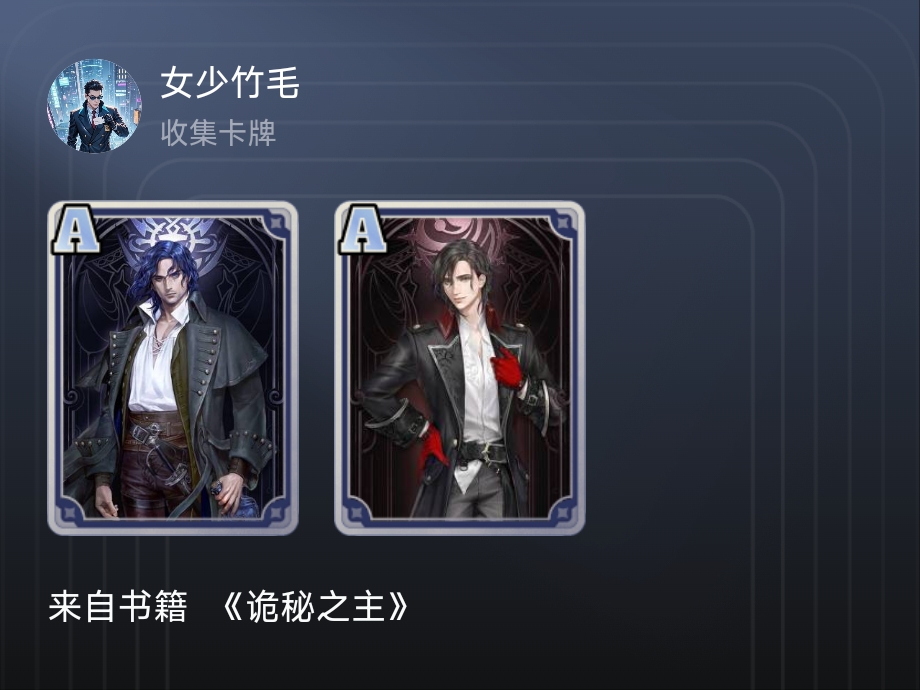Image resolution: width=920 pixels, height=690 pixels.
Task: Click the A rank badge on the blue-haired card
Action: [75, 229]
